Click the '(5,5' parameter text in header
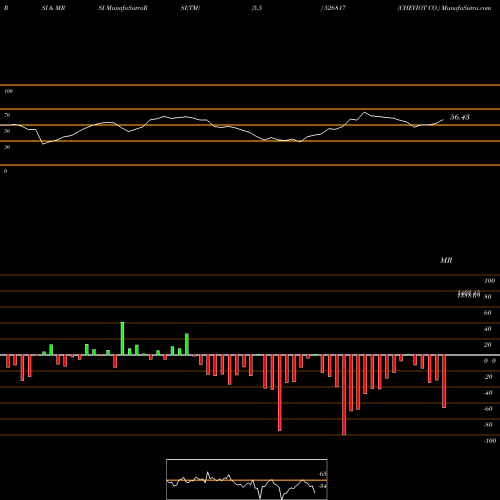Image resolution: width=500 pixels, height=500 pixels. 257,8
